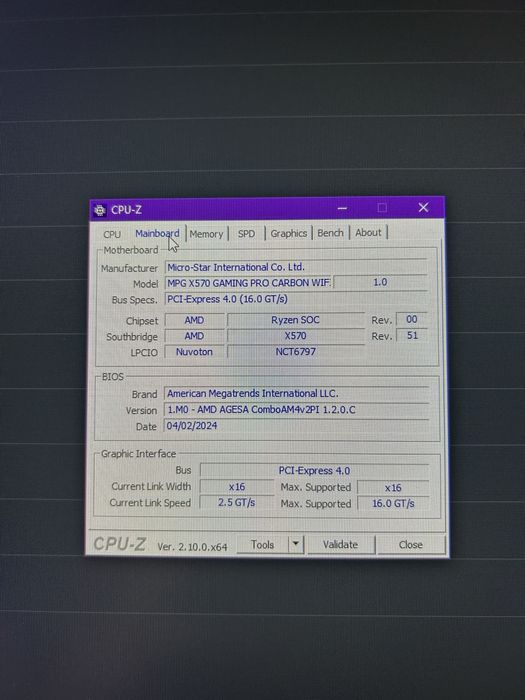The width and height of the screenshot is (525, 700).
Task: Click the BIOS Version AGESA ComboAM4v2PI field
Action: click(296, 409)
